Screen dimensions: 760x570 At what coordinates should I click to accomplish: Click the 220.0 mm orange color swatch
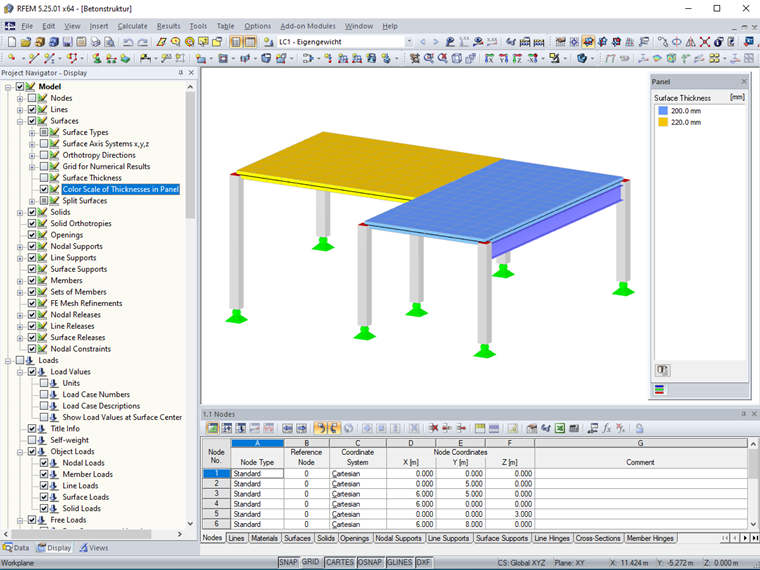click(663, 122)
